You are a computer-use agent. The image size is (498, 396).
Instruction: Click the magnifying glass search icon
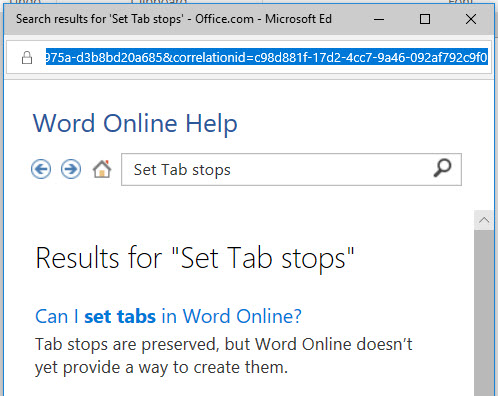pyautogui.click(x=442, y=168)
